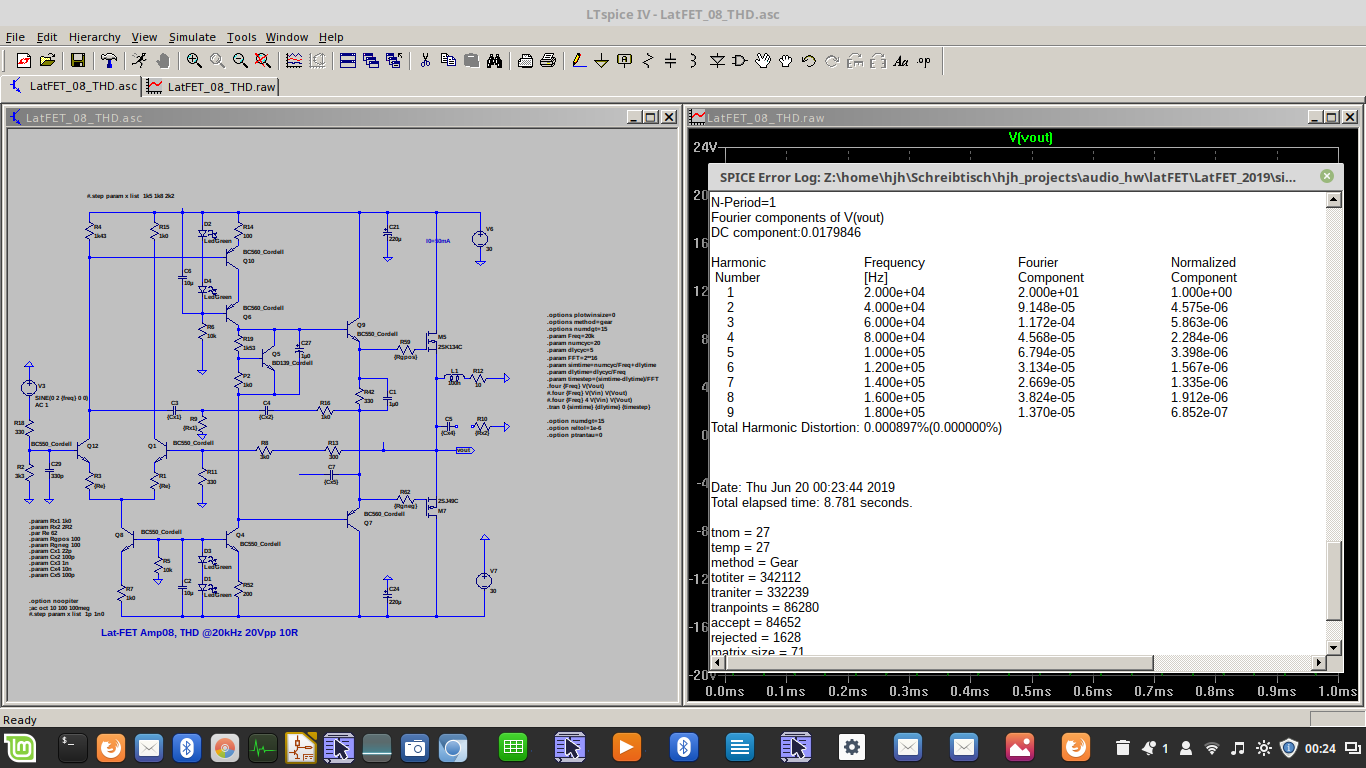Click the V(vout) trace label
The image size is (1366, 768).
1030,137
